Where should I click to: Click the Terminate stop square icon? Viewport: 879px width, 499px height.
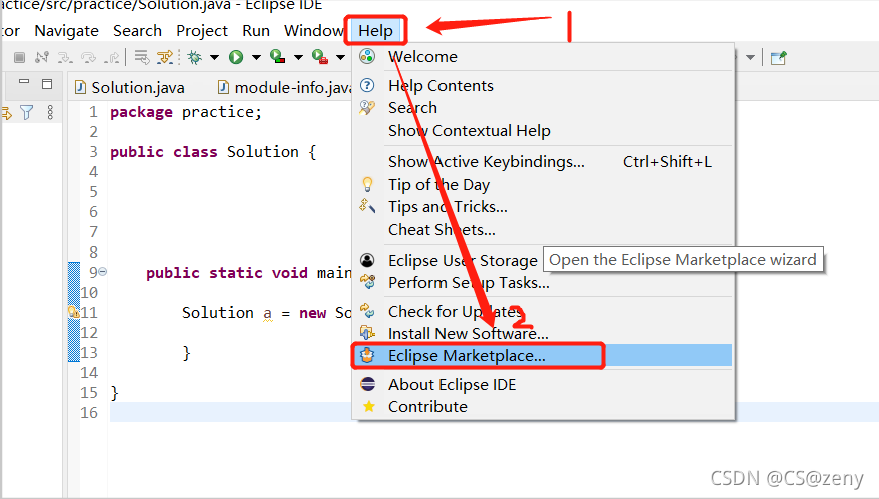click(x=19, y=57)
